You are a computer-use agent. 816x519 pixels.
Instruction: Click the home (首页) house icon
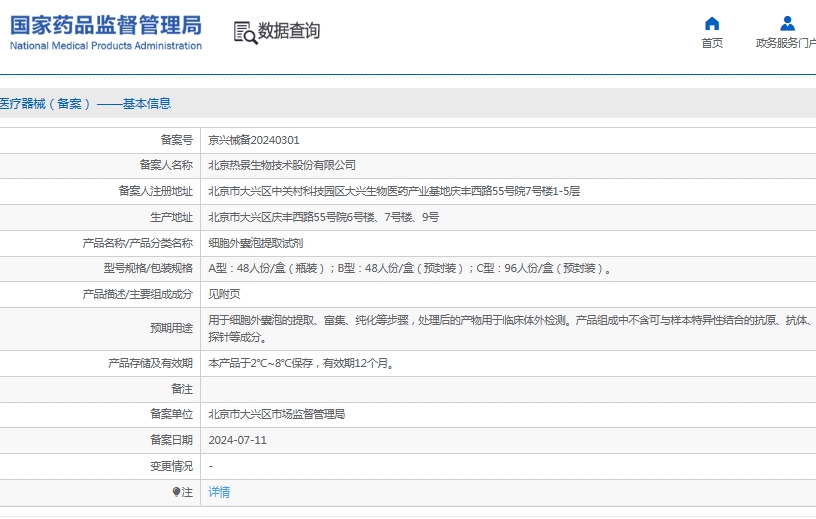point(711,24)
